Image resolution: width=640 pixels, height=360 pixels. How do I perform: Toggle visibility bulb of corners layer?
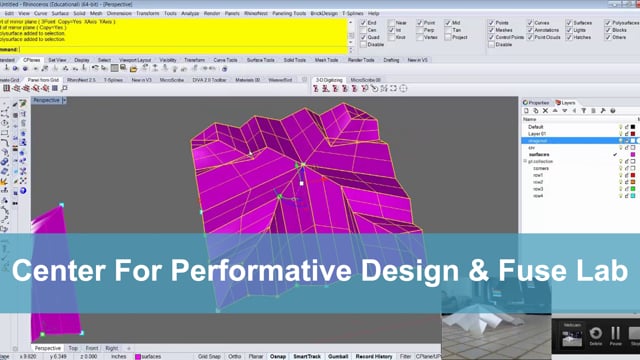620,168
